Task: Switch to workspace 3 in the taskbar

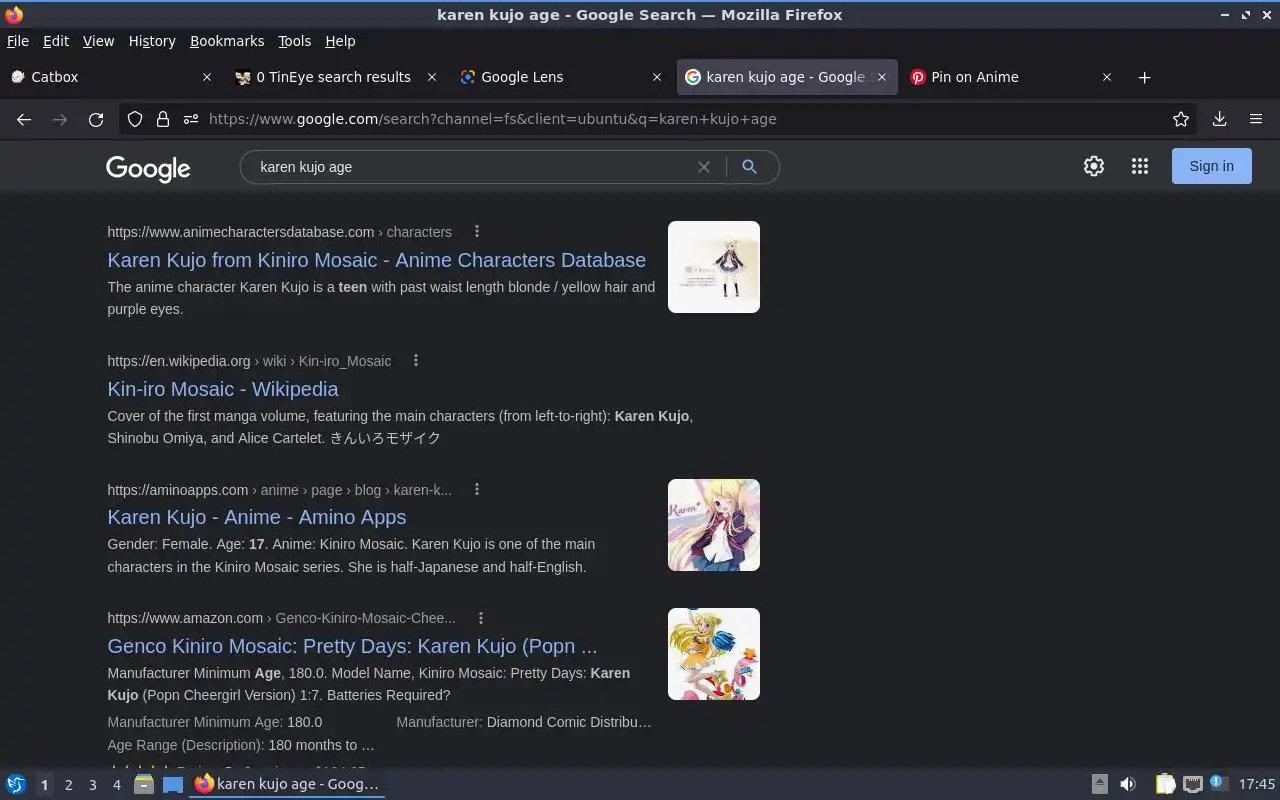Action: (x=92, y=785)
